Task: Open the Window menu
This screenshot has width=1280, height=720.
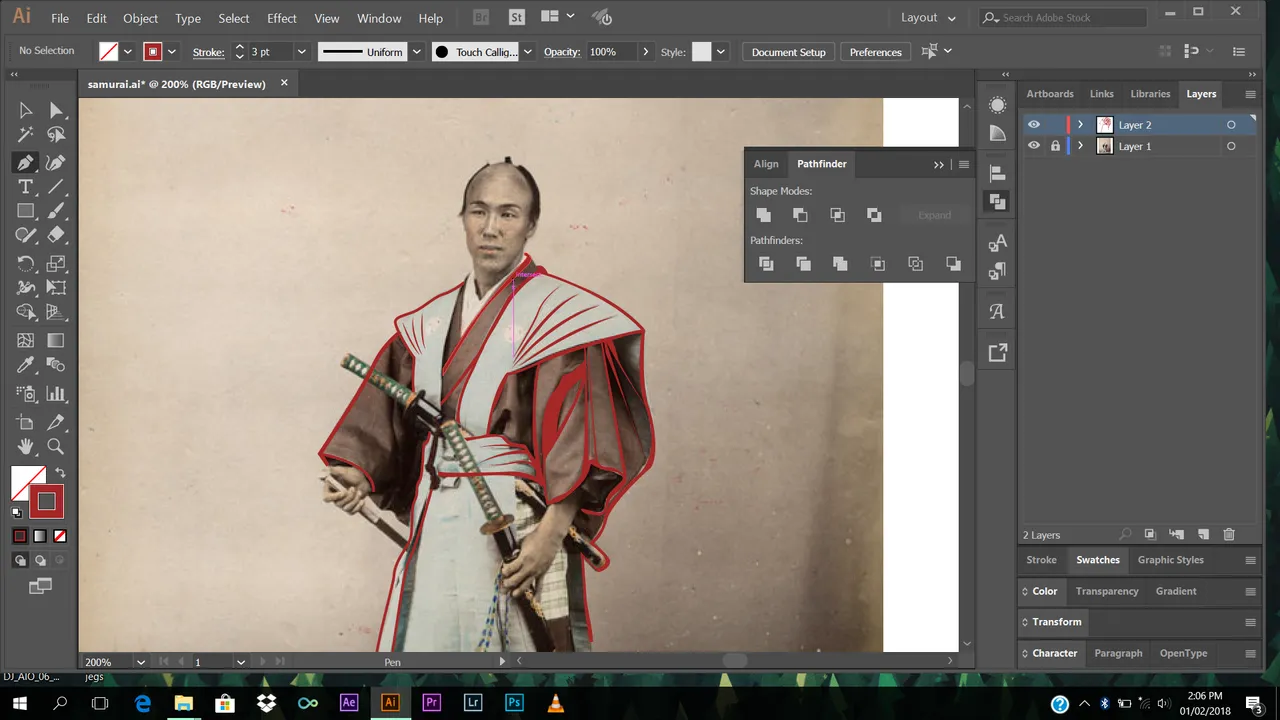Action: click(379, 18)
